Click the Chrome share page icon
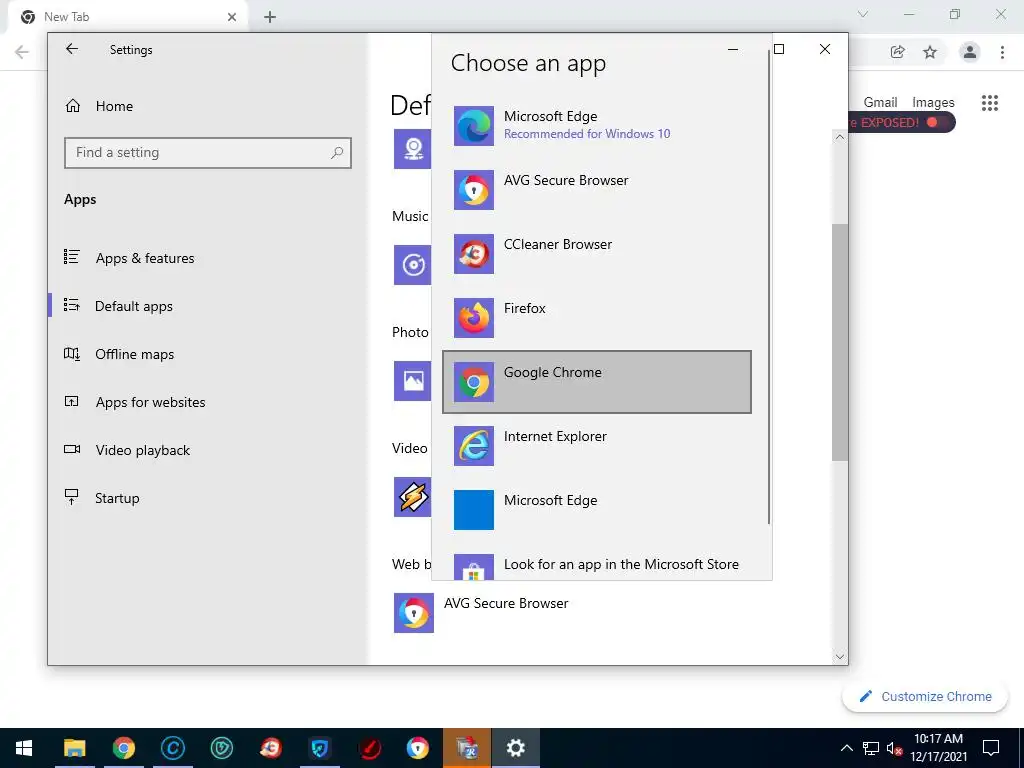 [x=897, y=52]
